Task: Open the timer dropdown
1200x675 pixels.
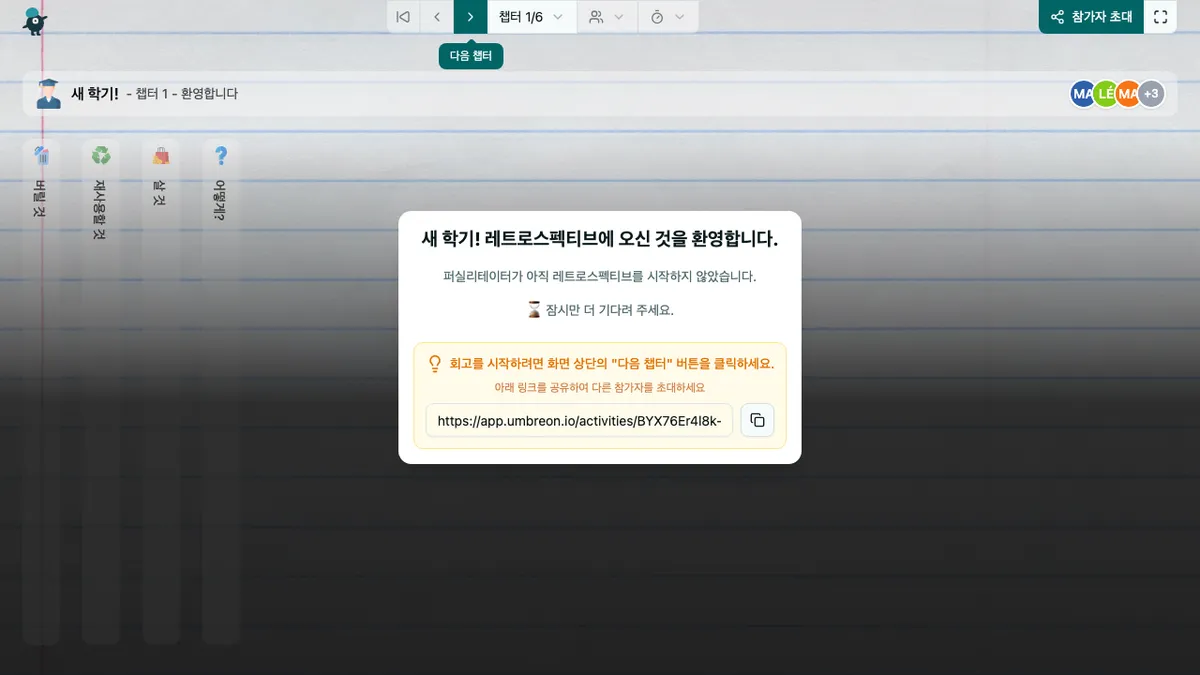Action: click(667, 17)
